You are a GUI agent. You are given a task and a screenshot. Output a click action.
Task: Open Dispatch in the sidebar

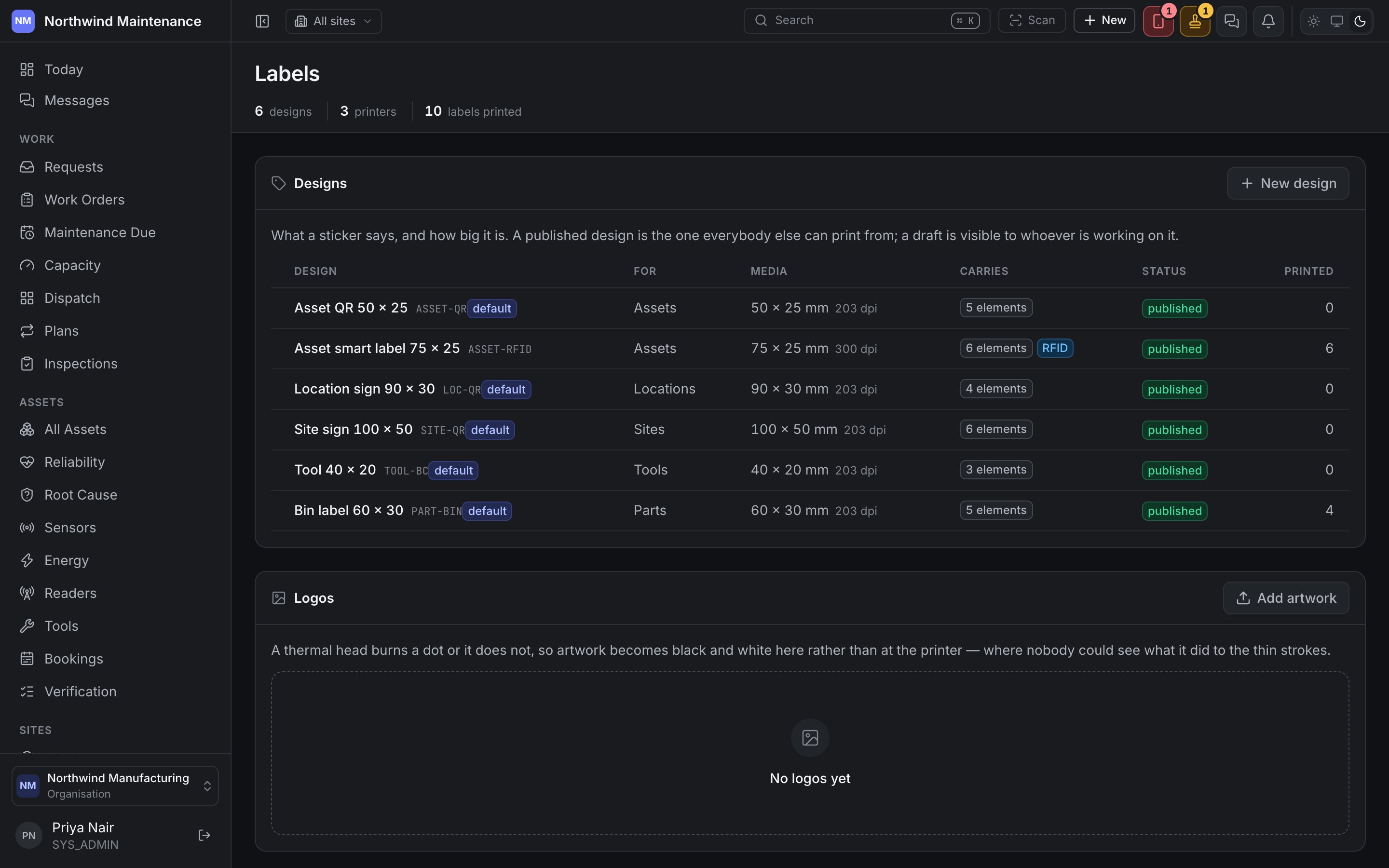point(115,298)
